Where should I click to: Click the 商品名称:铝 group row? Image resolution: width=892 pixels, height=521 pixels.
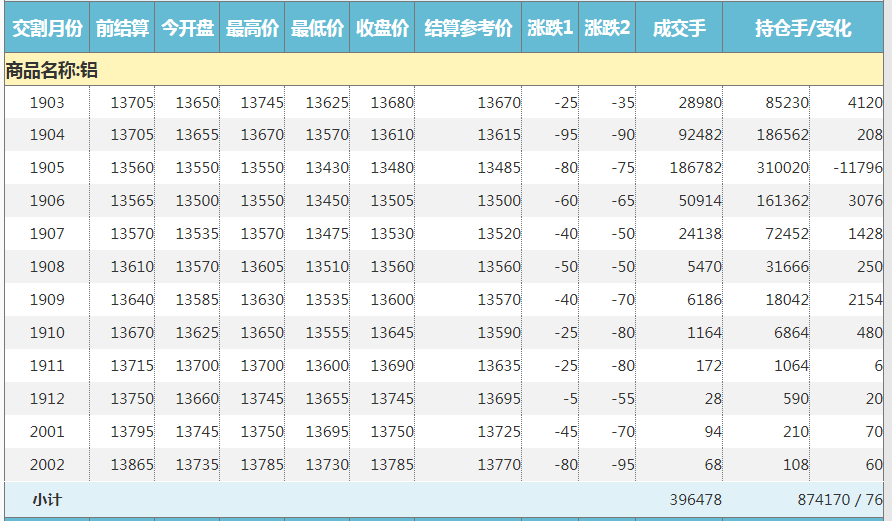52,71
